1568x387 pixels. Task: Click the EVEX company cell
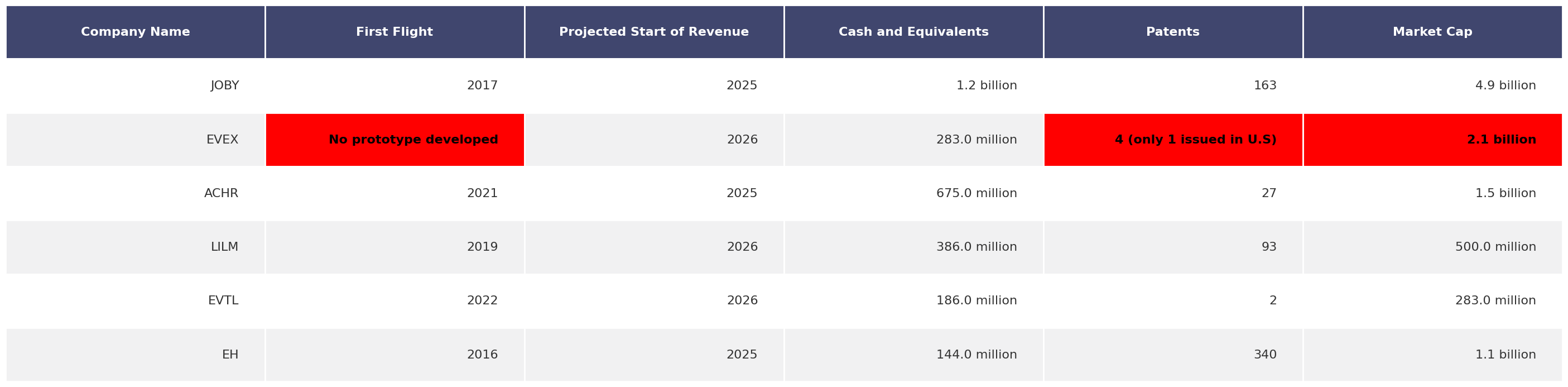[135, 140]
